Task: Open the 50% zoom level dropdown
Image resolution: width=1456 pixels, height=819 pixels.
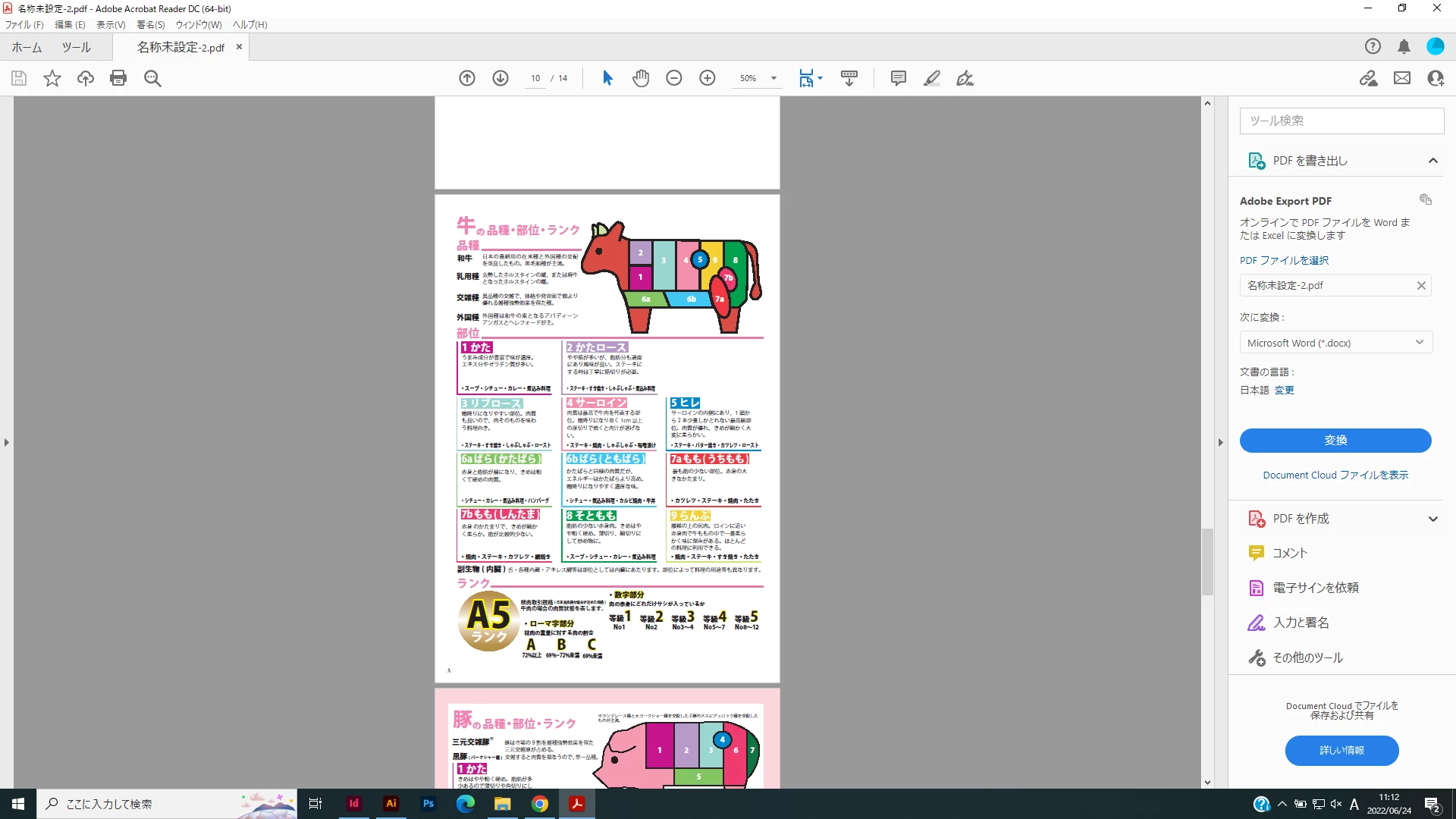Action: coord(773,78)
